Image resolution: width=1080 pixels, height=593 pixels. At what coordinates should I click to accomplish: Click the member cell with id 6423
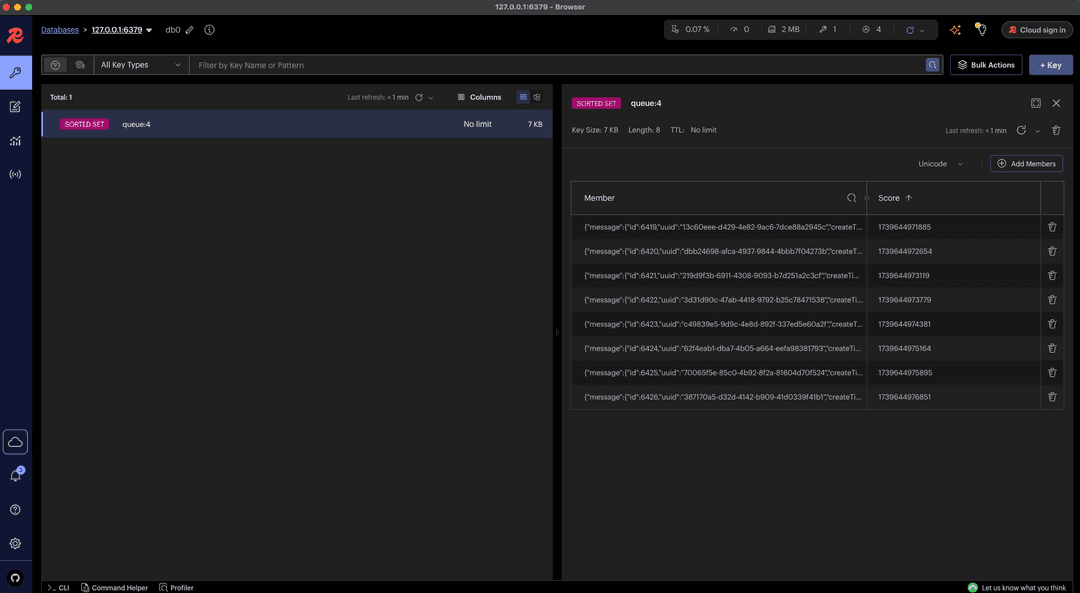click(x=723, y=324)
